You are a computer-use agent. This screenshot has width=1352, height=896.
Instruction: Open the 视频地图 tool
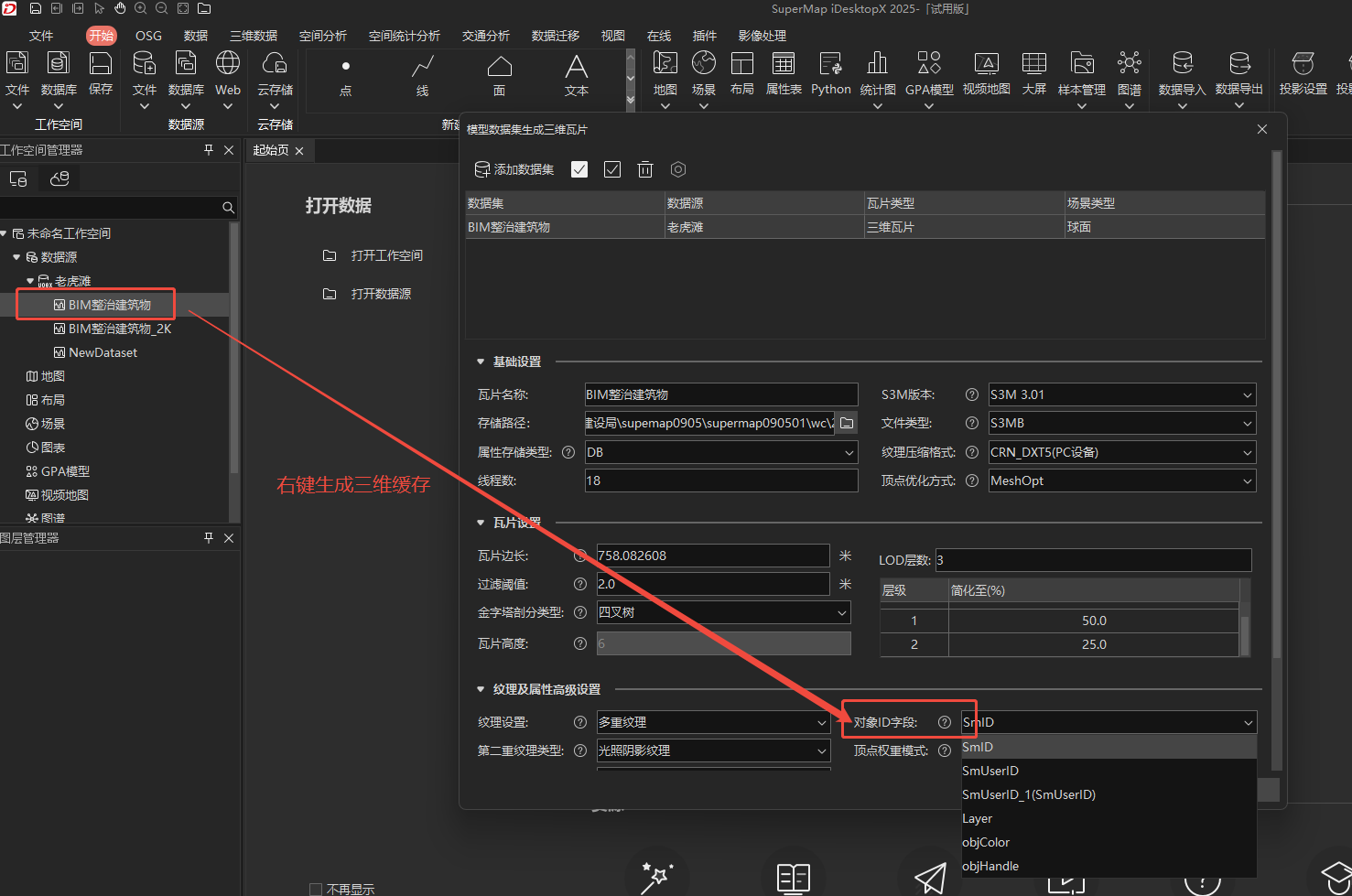tap(986, 73)
